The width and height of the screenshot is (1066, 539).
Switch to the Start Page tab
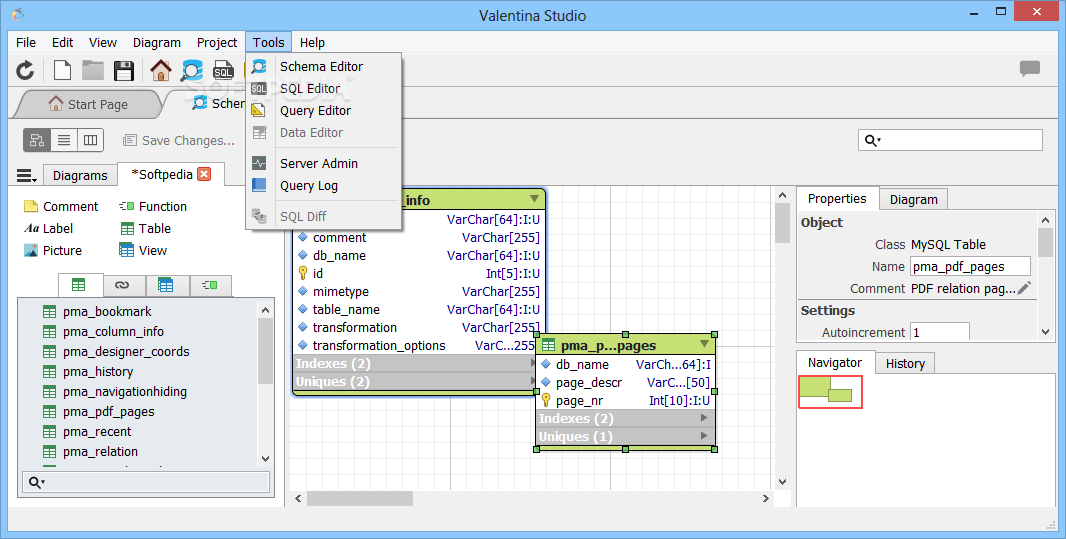point(88,104)
